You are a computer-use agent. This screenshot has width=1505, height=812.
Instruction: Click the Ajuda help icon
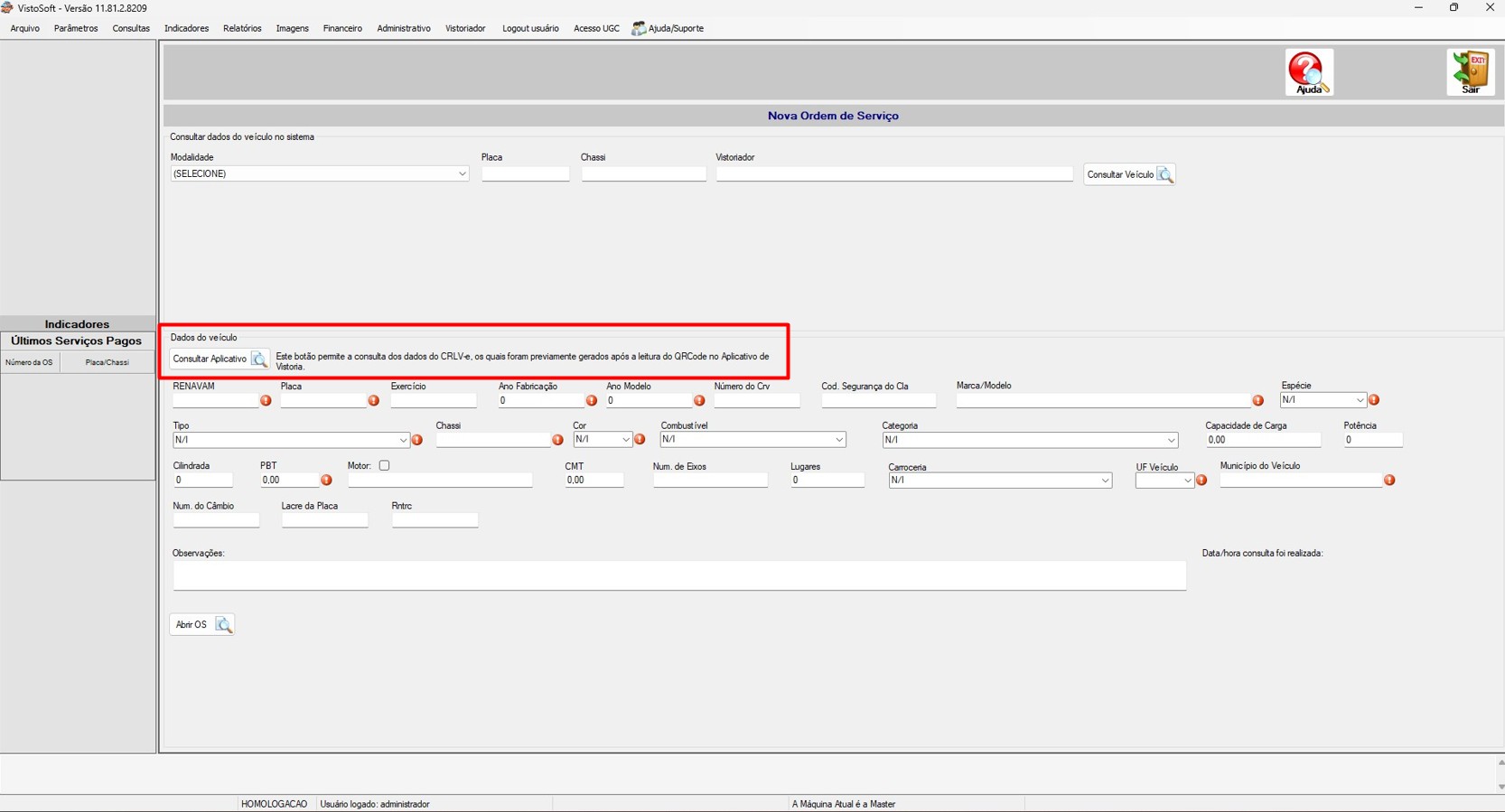pyautogui.click(x=1309, y=72)
